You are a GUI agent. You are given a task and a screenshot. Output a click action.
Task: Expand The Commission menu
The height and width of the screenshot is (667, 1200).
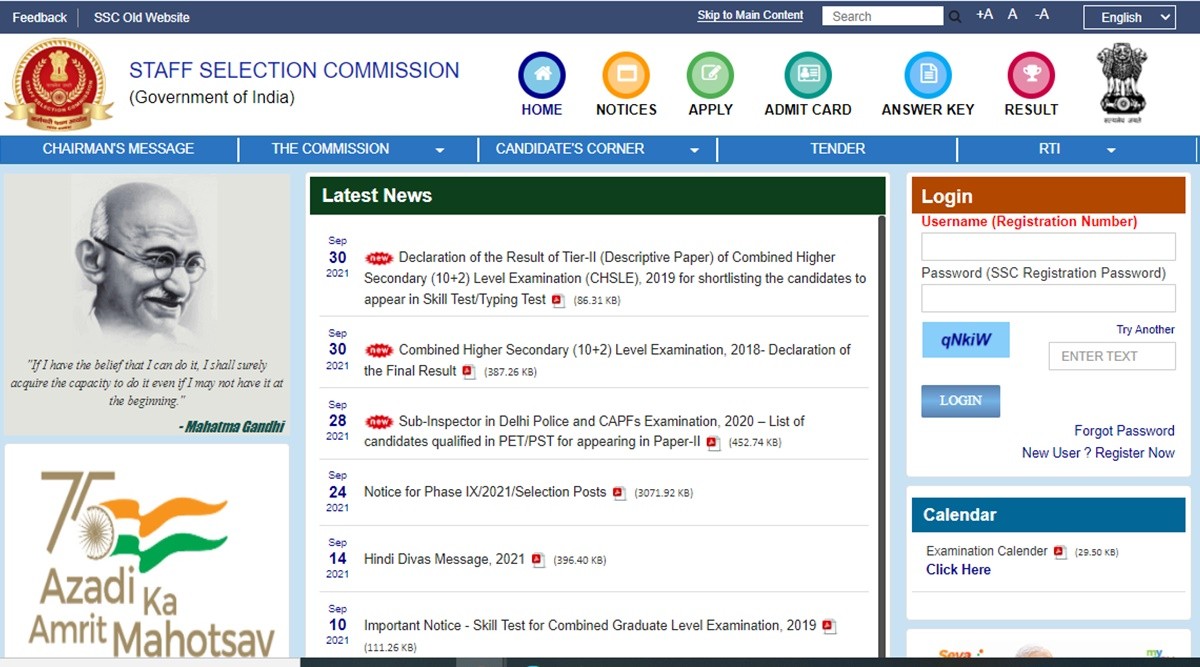coord(440,150)
